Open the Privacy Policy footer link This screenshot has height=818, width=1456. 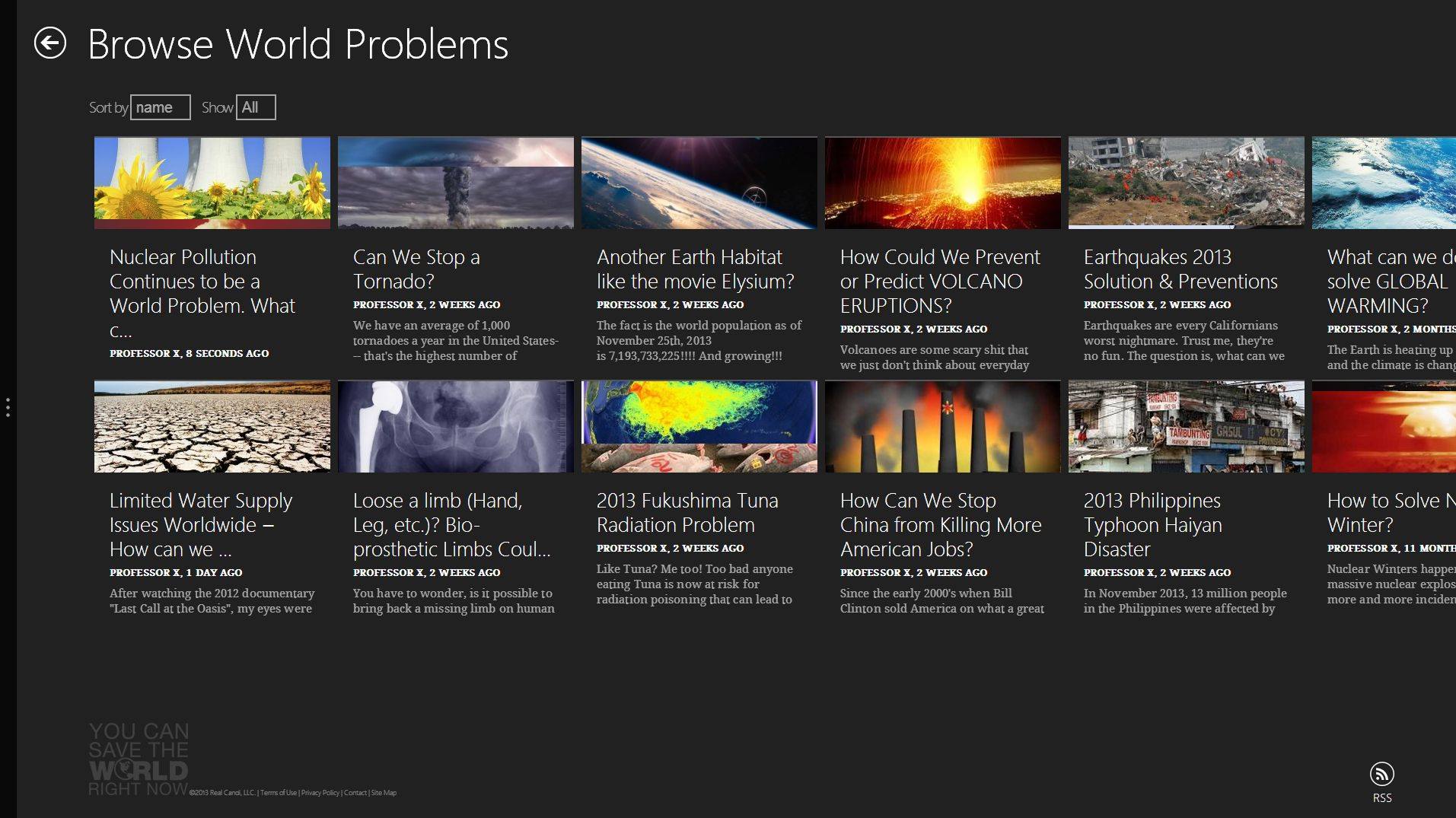click(x=320, y=793)
